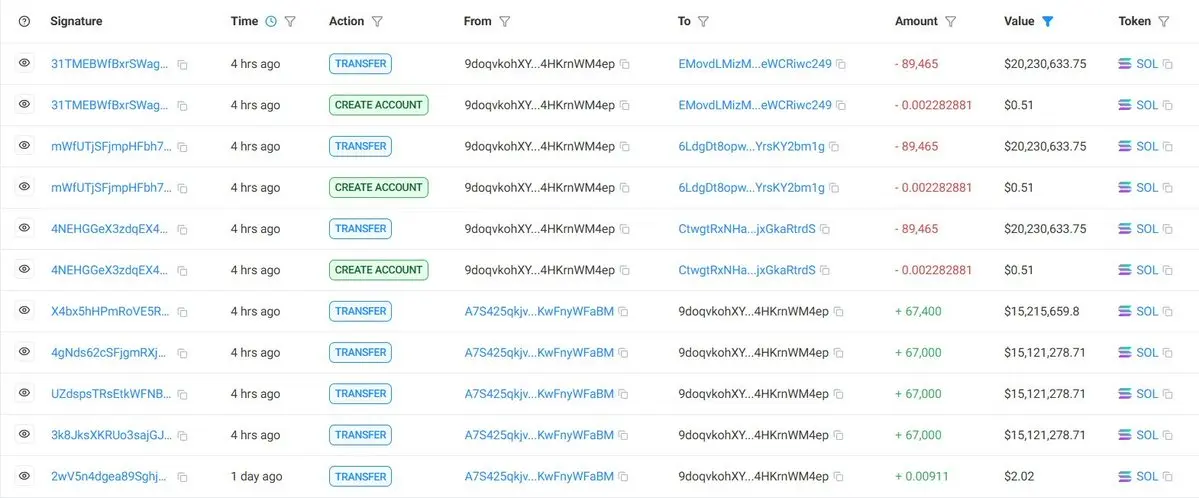The image size is (1199, 498).
Task: Click the clock icon beside Time header
Action: point(271,21)
